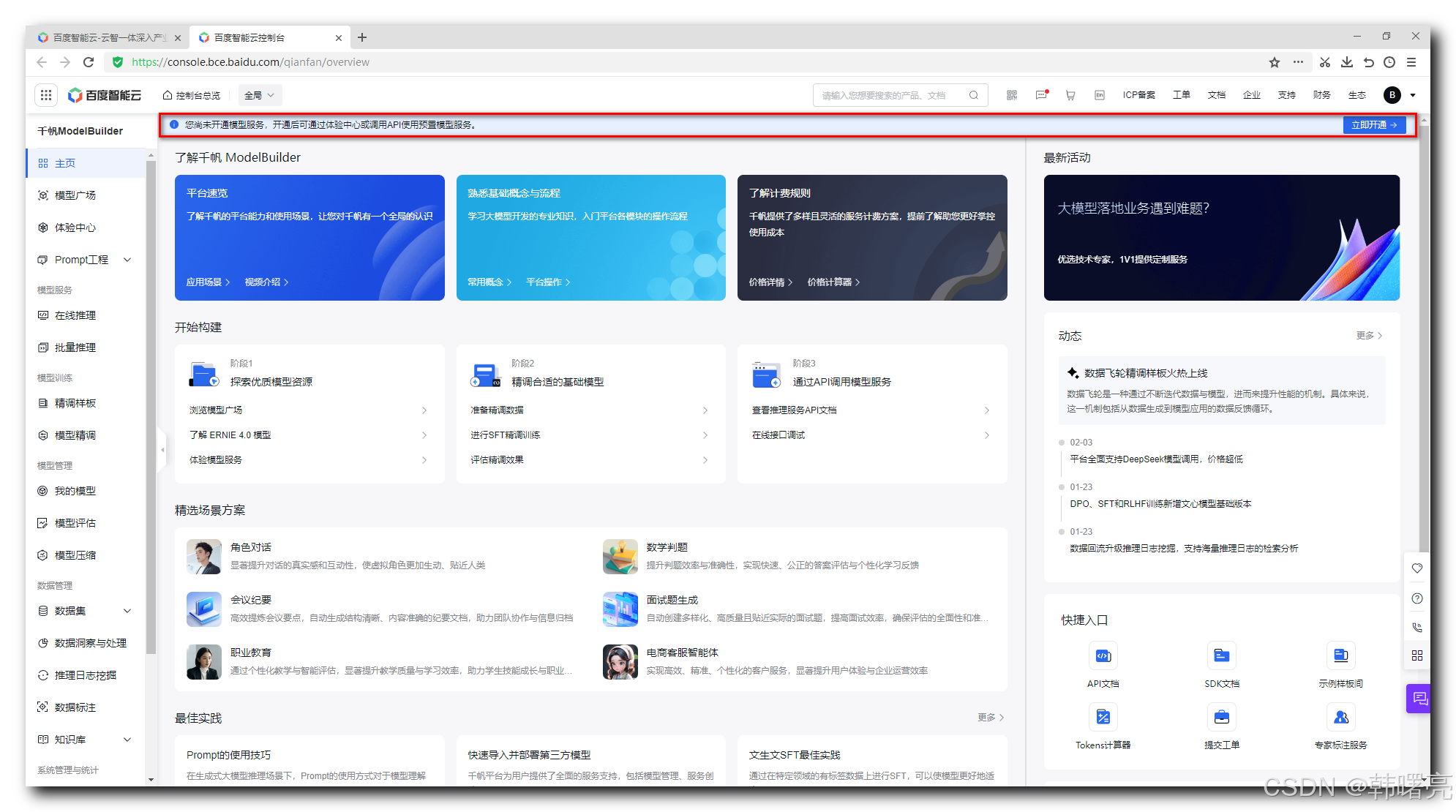Switch to the first browser tab

[x=108, y=37]
